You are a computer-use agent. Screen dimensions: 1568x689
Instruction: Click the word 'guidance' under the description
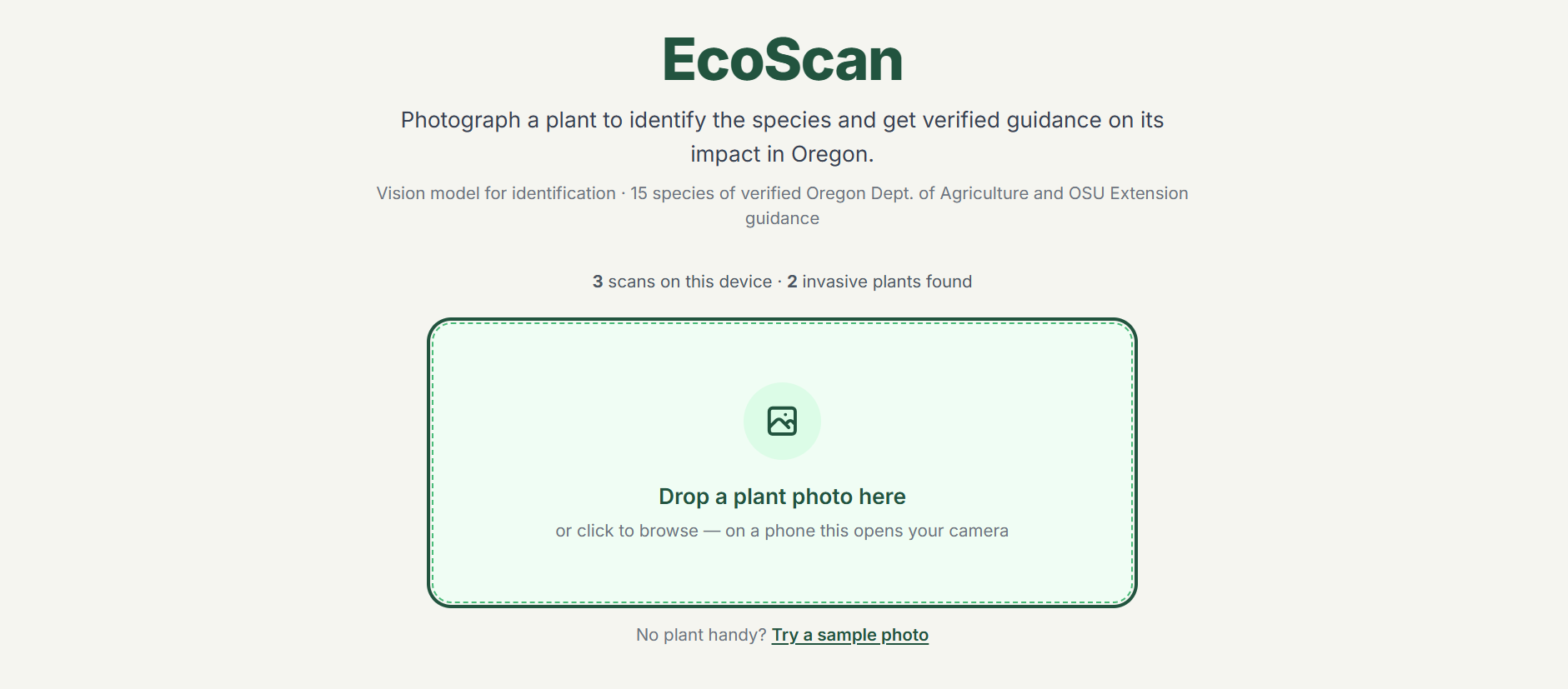click(782, 218)
